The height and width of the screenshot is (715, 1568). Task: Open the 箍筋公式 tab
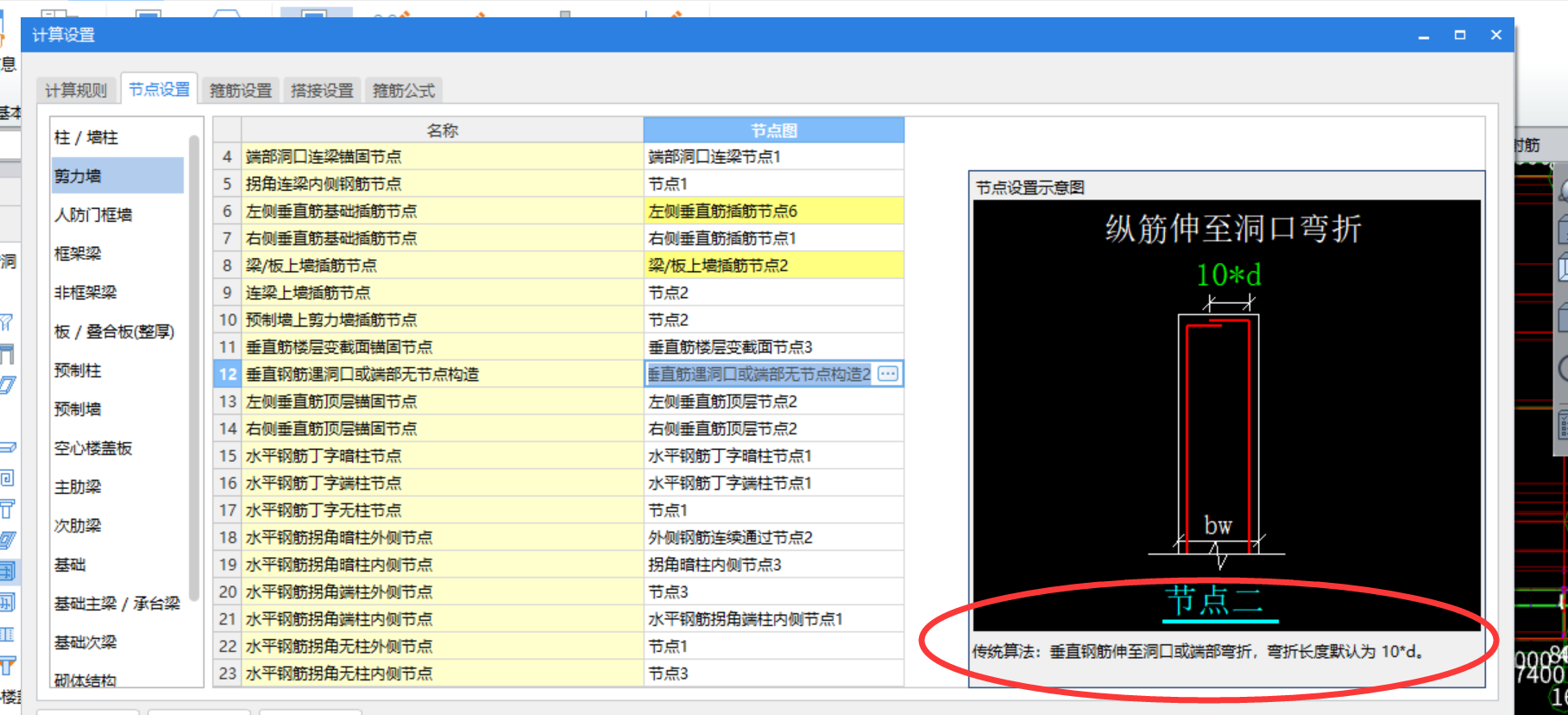coord(404,90)
